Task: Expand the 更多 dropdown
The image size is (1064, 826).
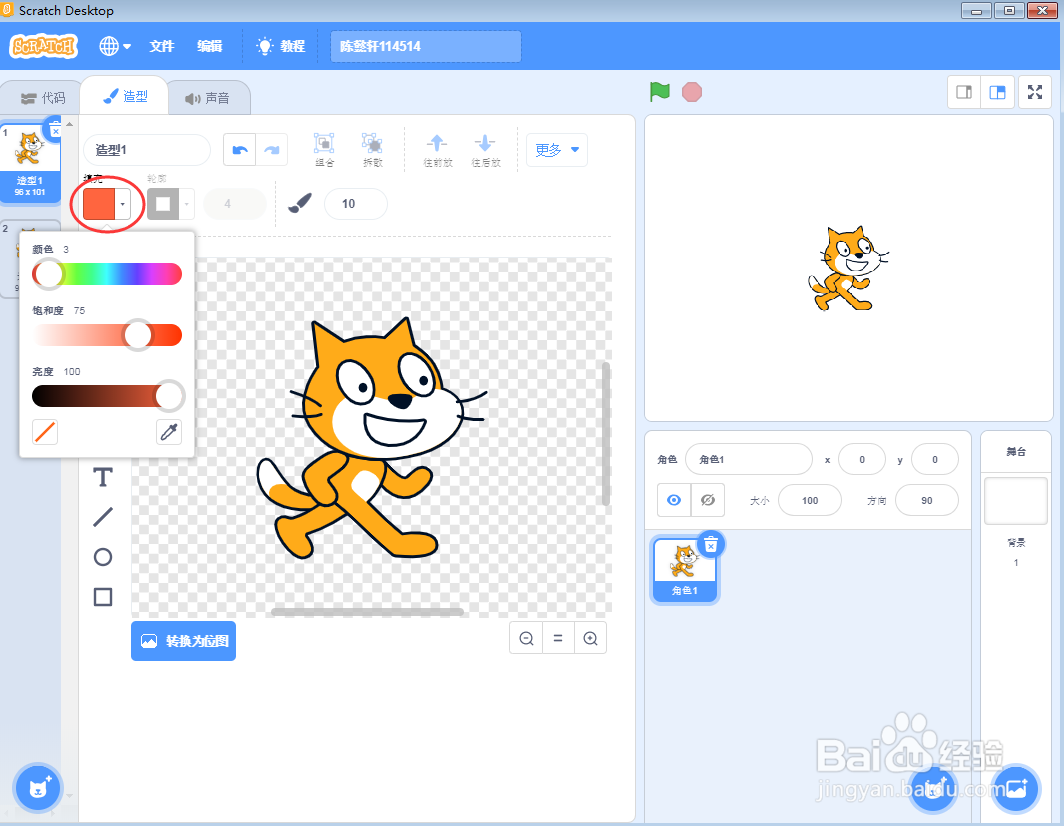Action: click(557, 150)
